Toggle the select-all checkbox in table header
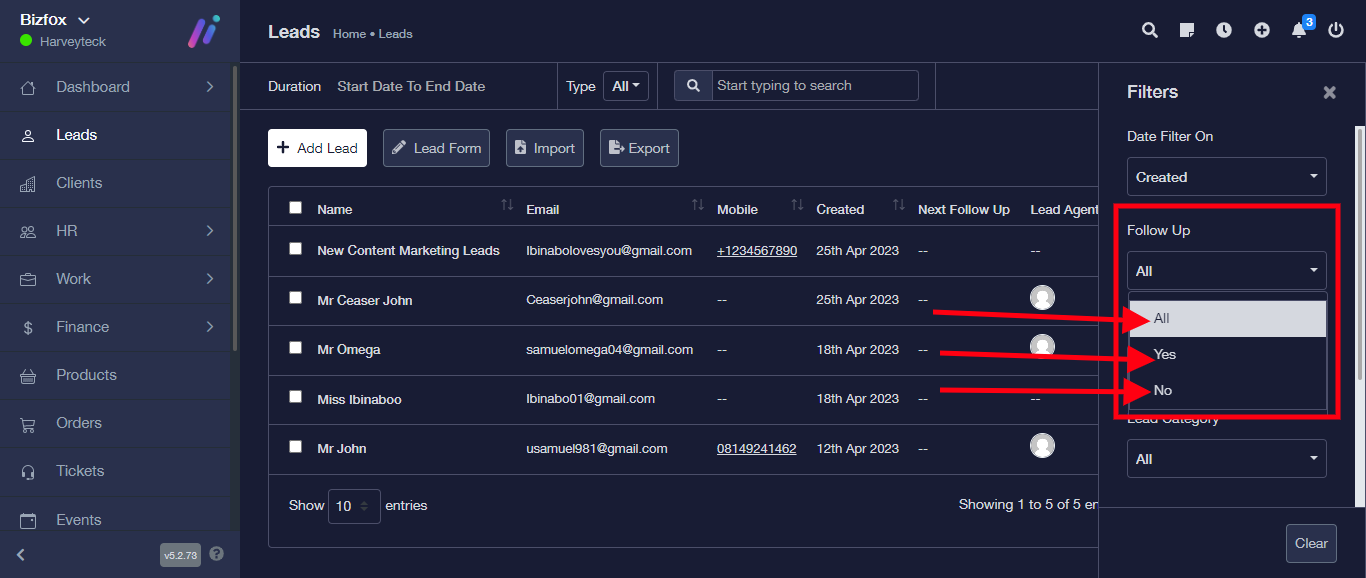1366x578 pixels. (x=295, y=208)
